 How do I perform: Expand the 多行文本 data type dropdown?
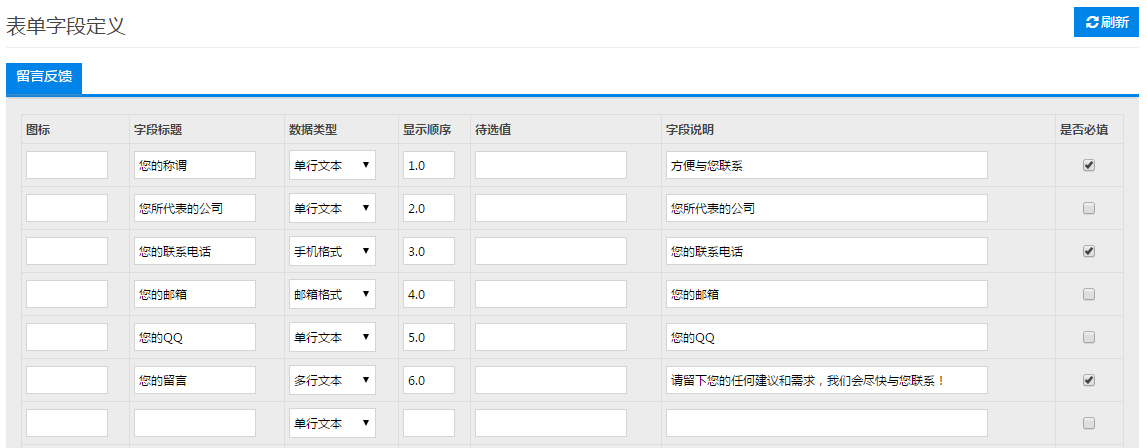pyautogui.click(x=332, y=380)
